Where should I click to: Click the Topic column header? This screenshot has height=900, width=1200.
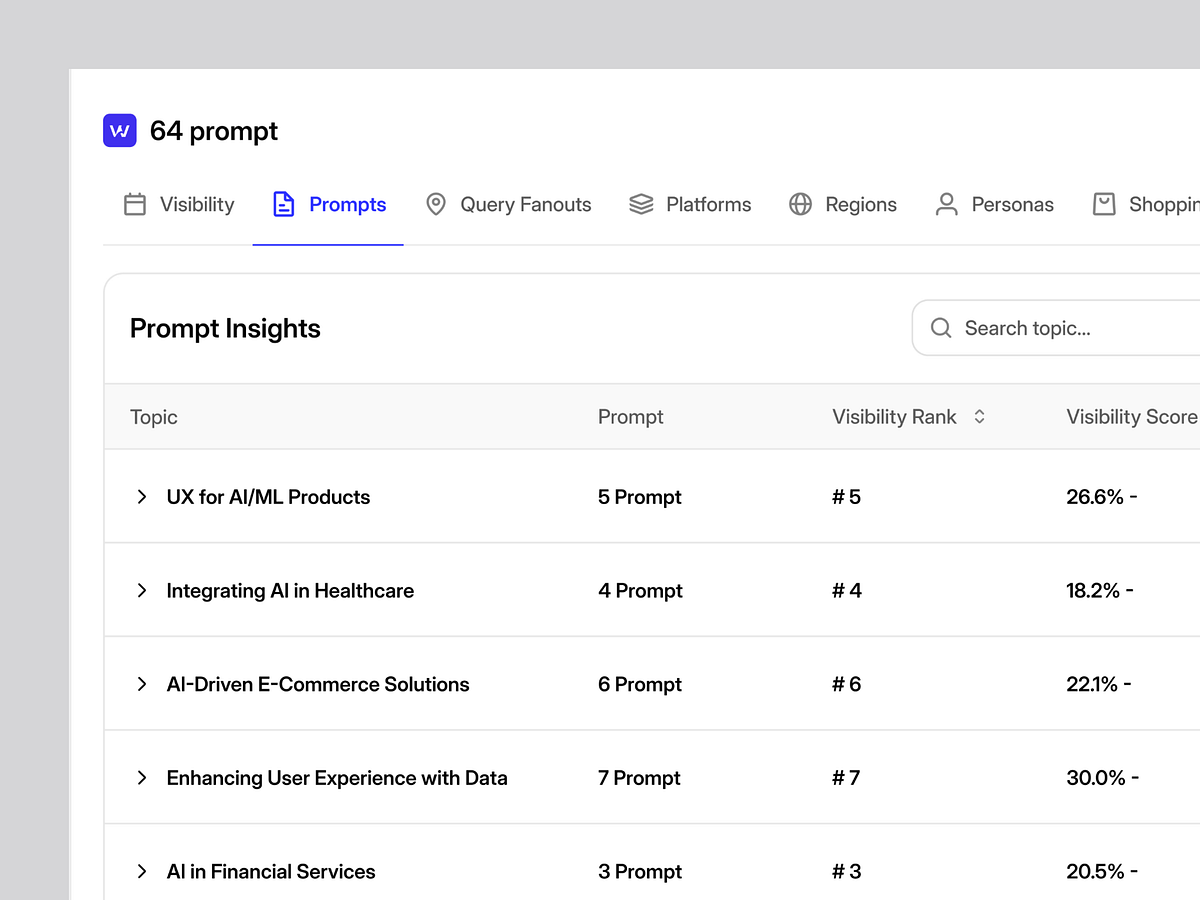point(154,417)
